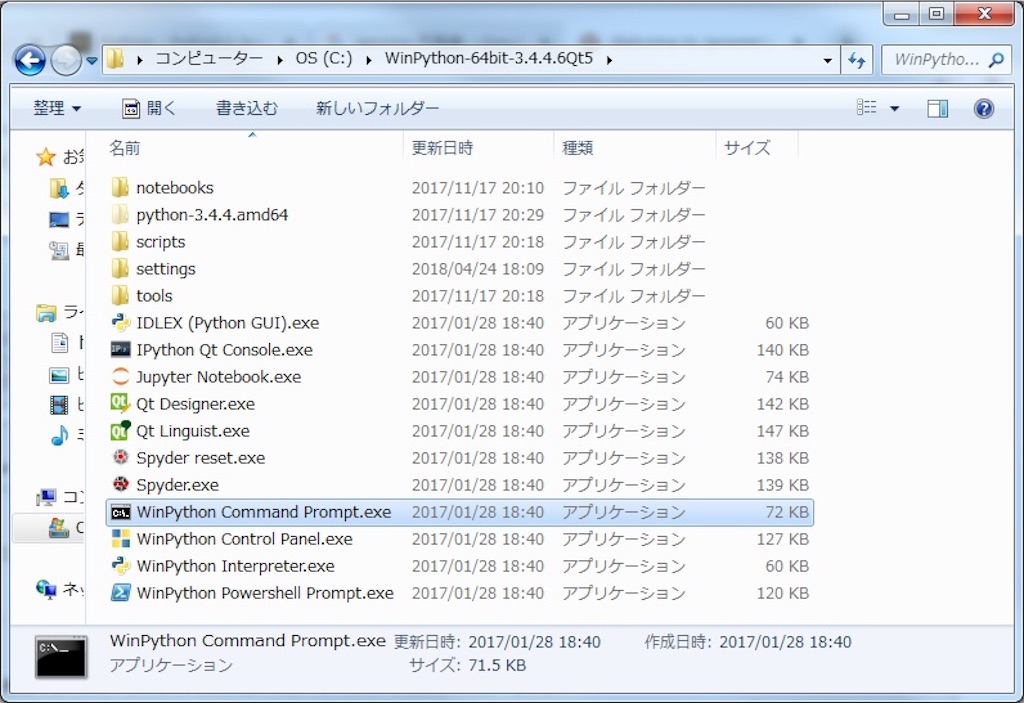1024x703 pixels.
Task: Open the address bar history dropdown
Action: 827,60
